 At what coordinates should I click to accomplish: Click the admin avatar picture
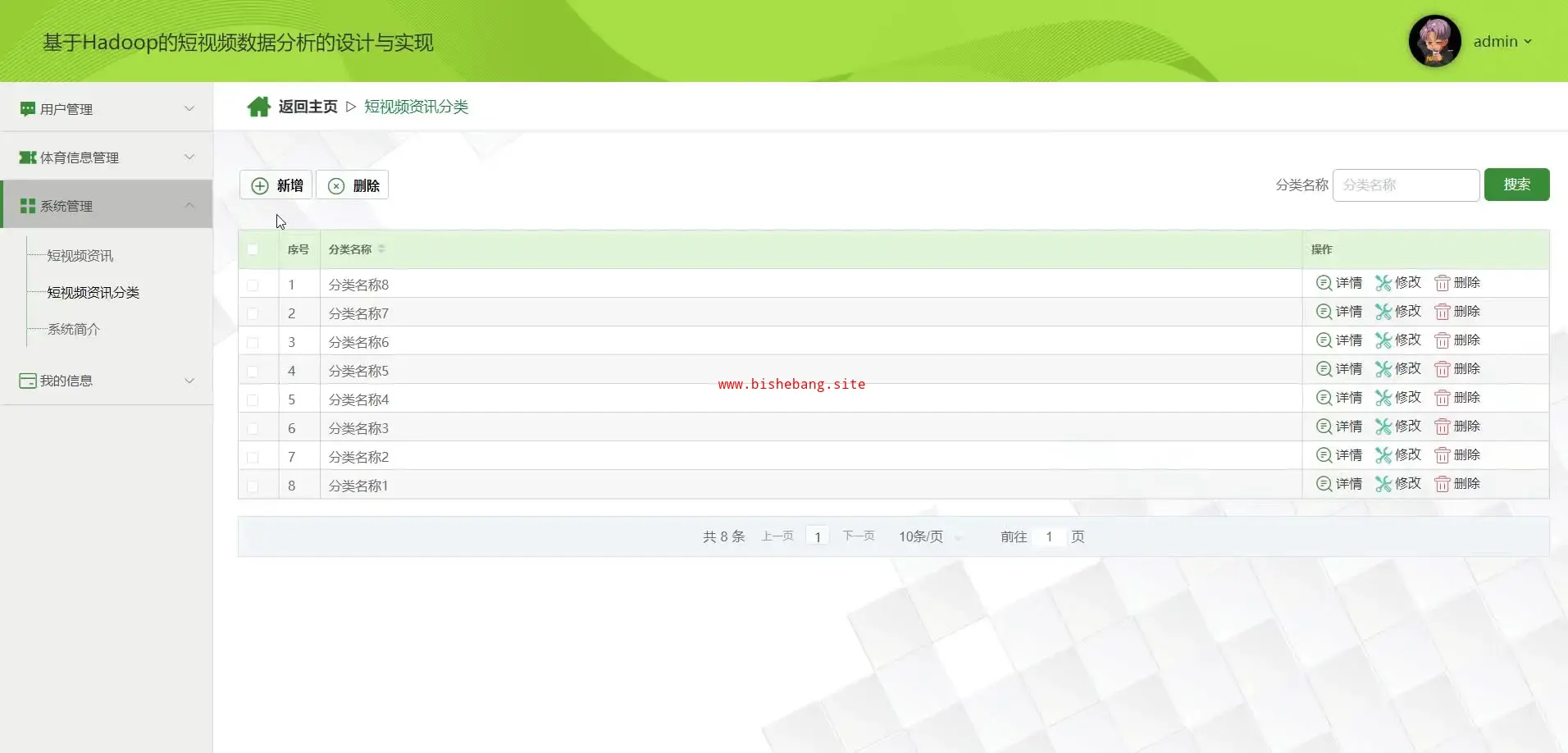1434,41
